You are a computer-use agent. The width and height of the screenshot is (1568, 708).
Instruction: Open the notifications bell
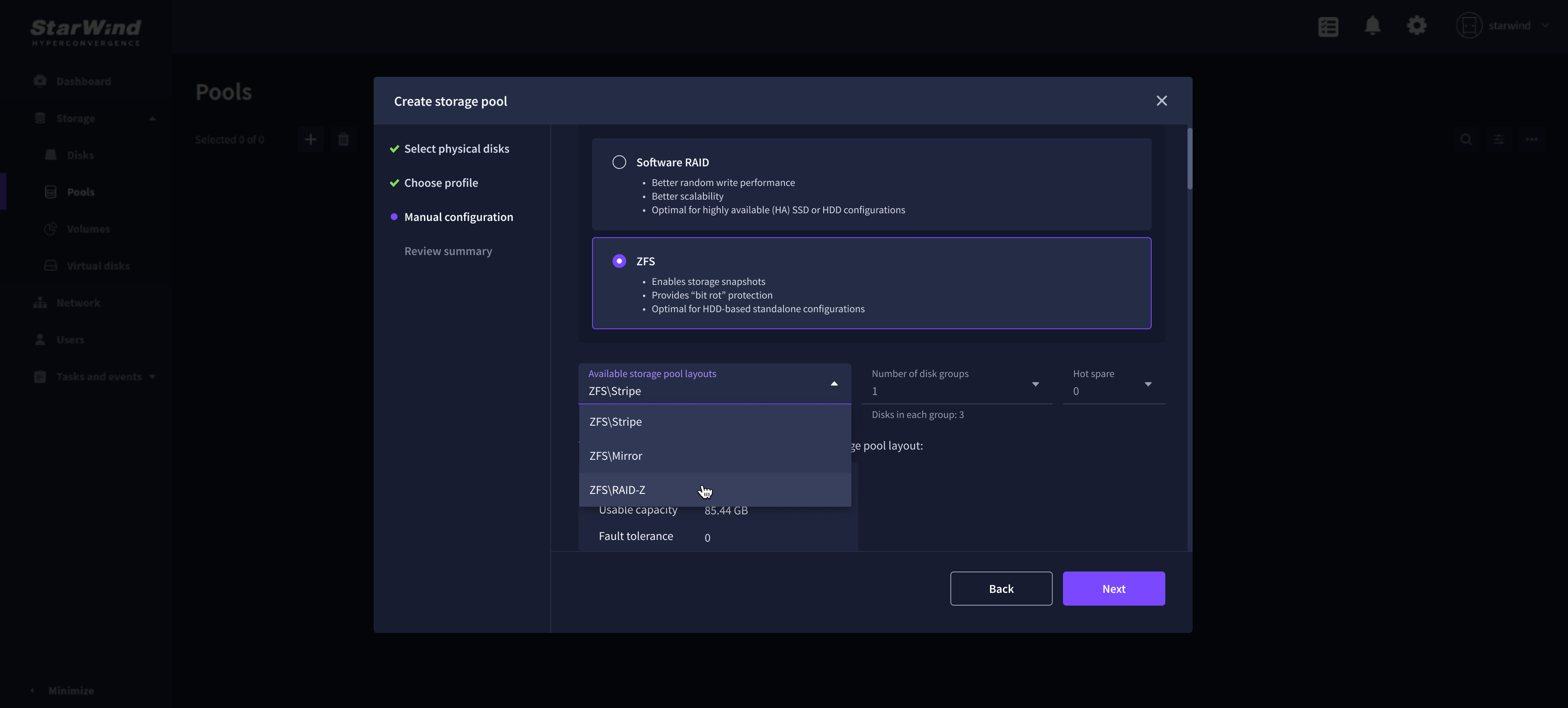point(1372,26)
